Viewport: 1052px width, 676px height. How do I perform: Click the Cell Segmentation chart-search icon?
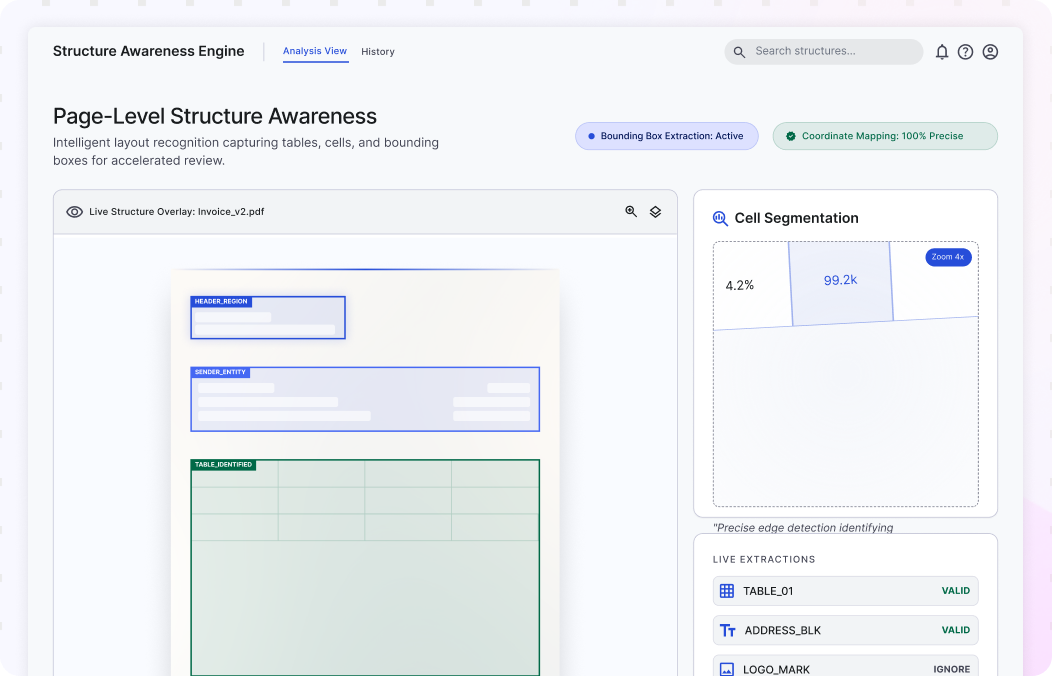coord(720,218)
